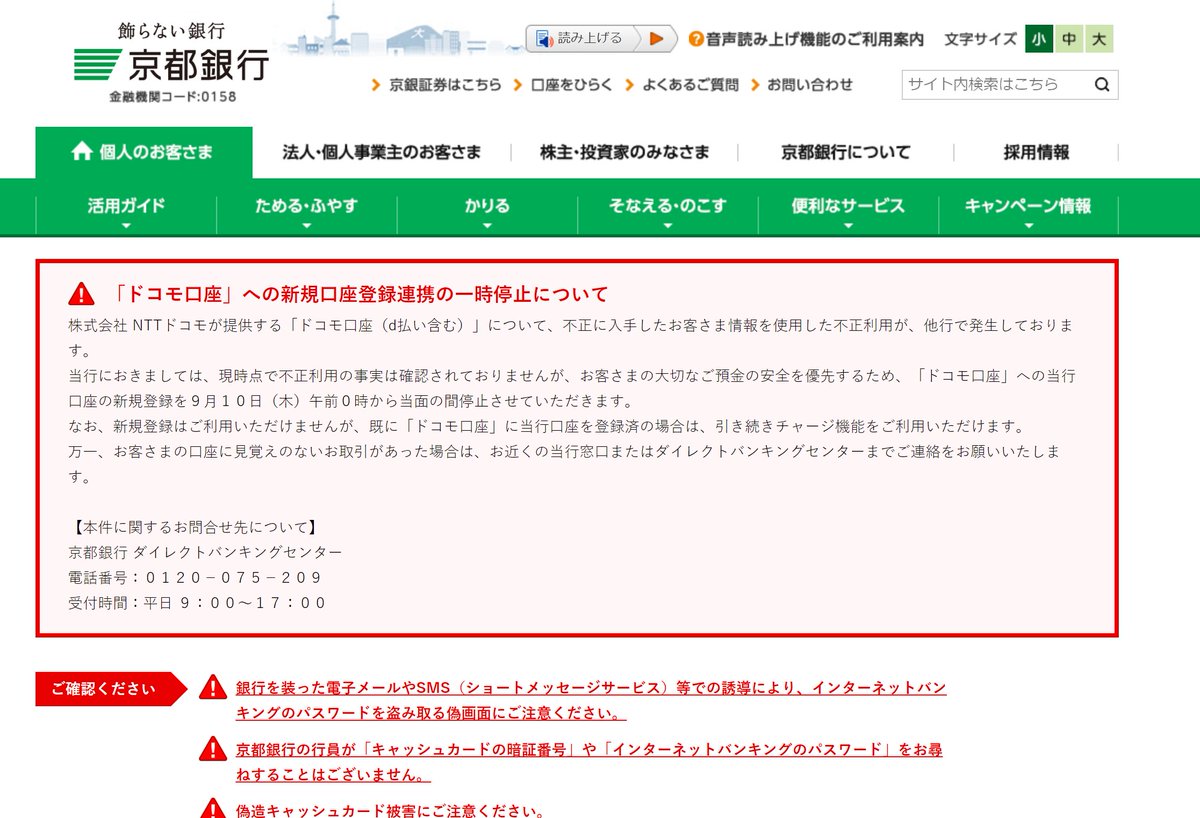Open 音声読み上げ機能のご利用案内 help link
Screen dimensions: 1200x818
[814, 40]
